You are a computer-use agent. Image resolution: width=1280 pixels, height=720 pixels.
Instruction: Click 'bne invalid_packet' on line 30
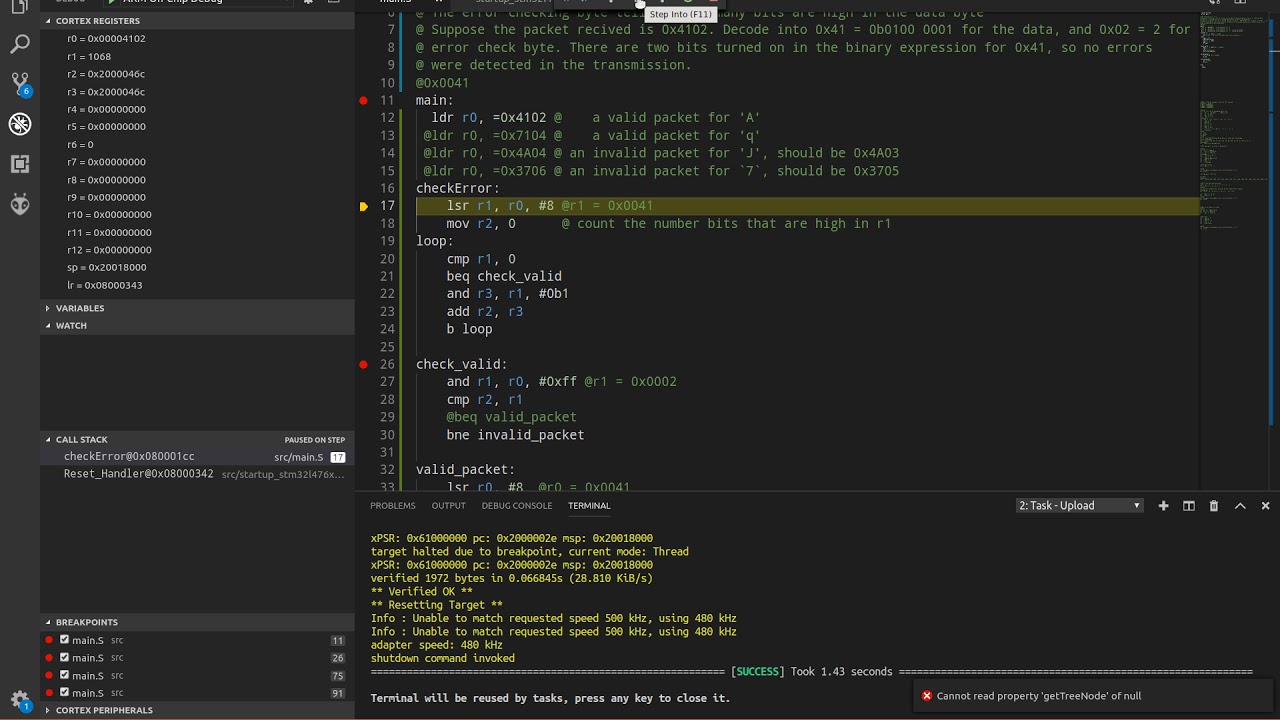click(515, 435)
